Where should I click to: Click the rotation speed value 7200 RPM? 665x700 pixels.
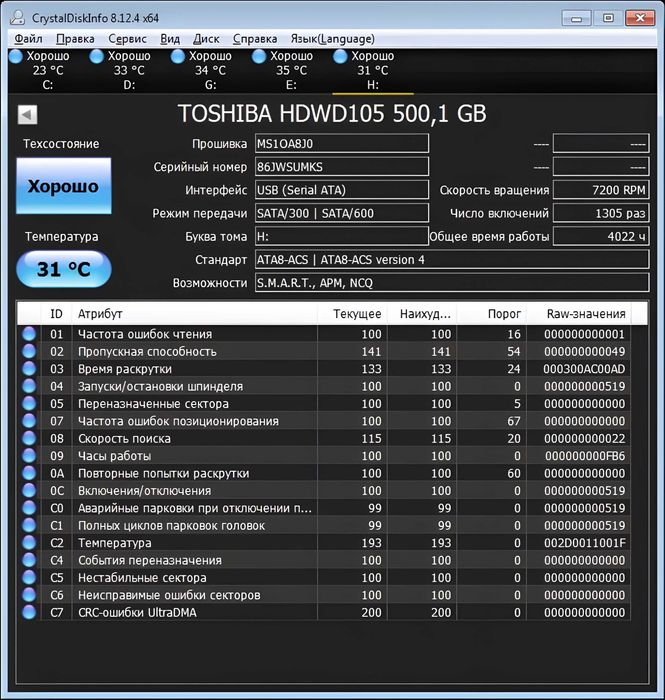click(x=601, y=190)
